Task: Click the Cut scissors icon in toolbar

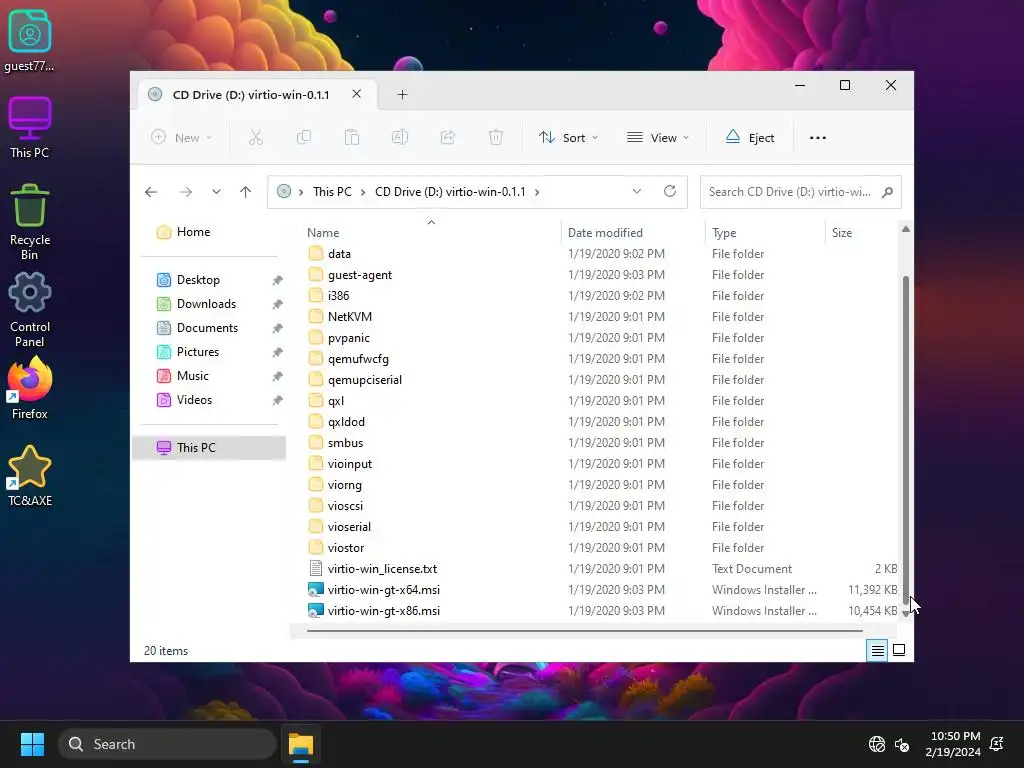Action: 255,138
